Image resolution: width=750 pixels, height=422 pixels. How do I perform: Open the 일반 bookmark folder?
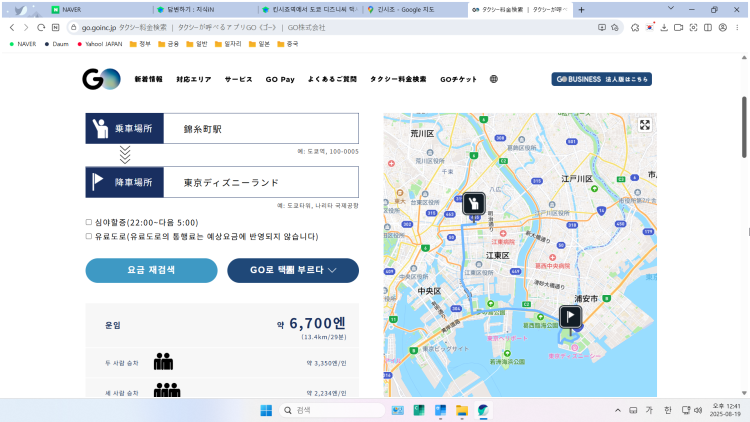point(197,44)
